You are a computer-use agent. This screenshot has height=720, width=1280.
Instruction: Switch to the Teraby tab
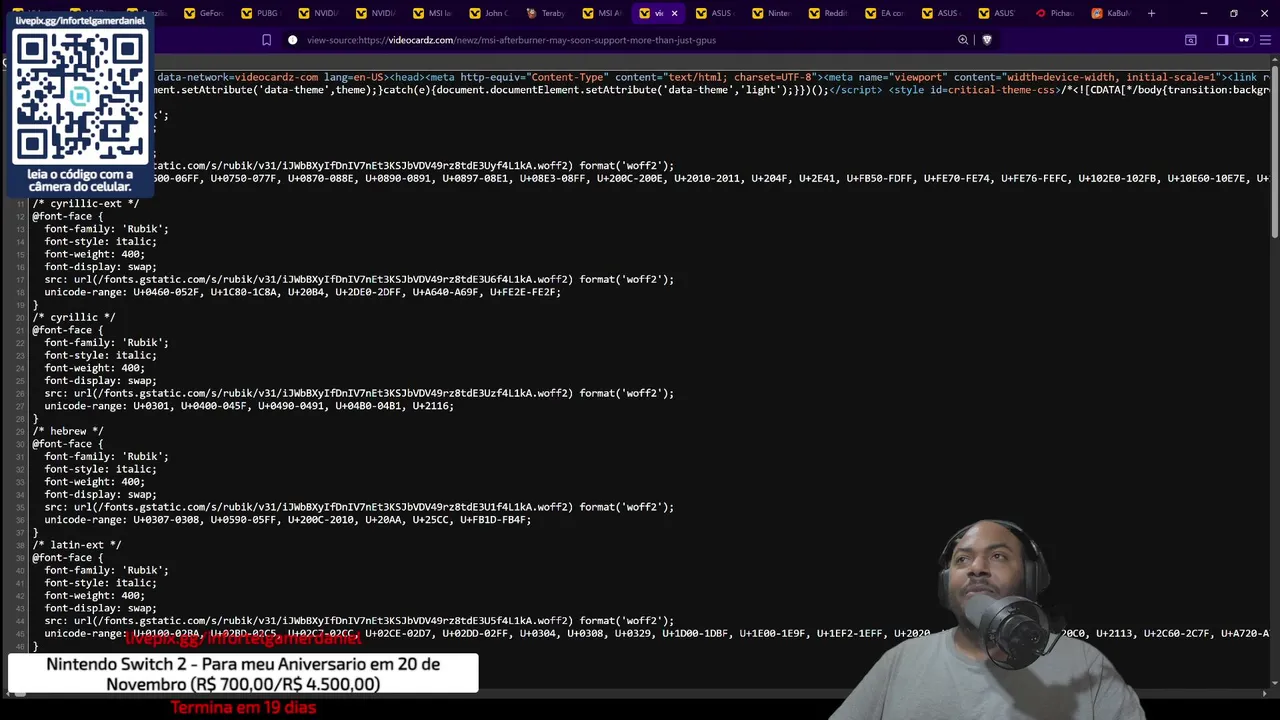(547, 13)
